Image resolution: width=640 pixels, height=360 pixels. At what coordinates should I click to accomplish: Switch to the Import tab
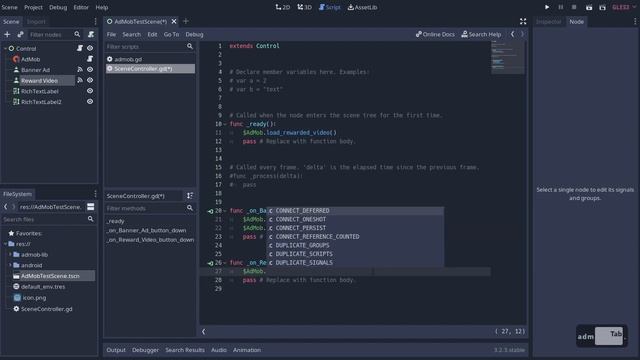pos(36,22)
